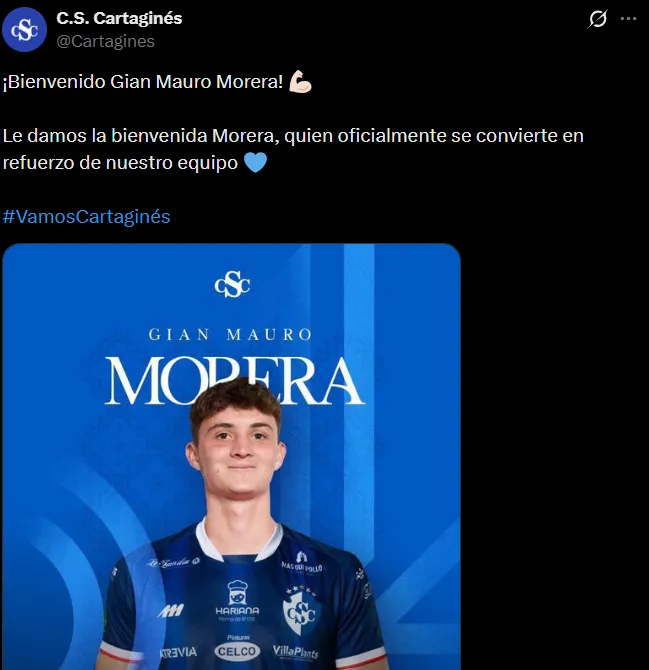The height and width of the screenshot is (670, 649).
Task: Click the blue heart emoji
Action: pyautogui.click(x=255, y=162)
